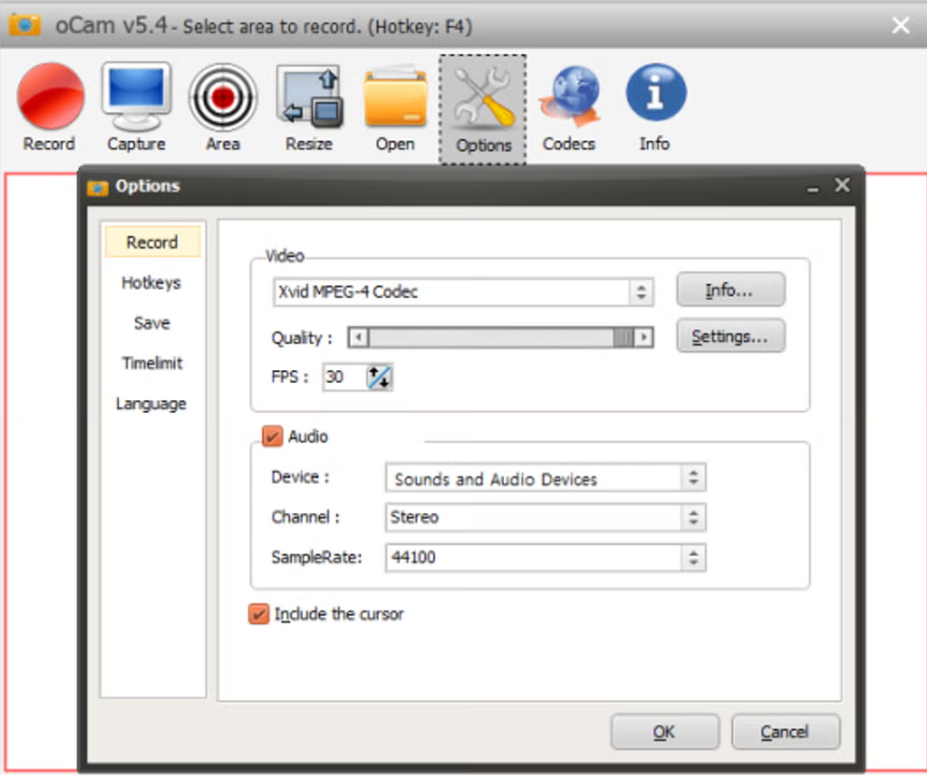Switch to the Timelimit tab
The height and width of the screenshot is (775, 927).
coord(152,363)
